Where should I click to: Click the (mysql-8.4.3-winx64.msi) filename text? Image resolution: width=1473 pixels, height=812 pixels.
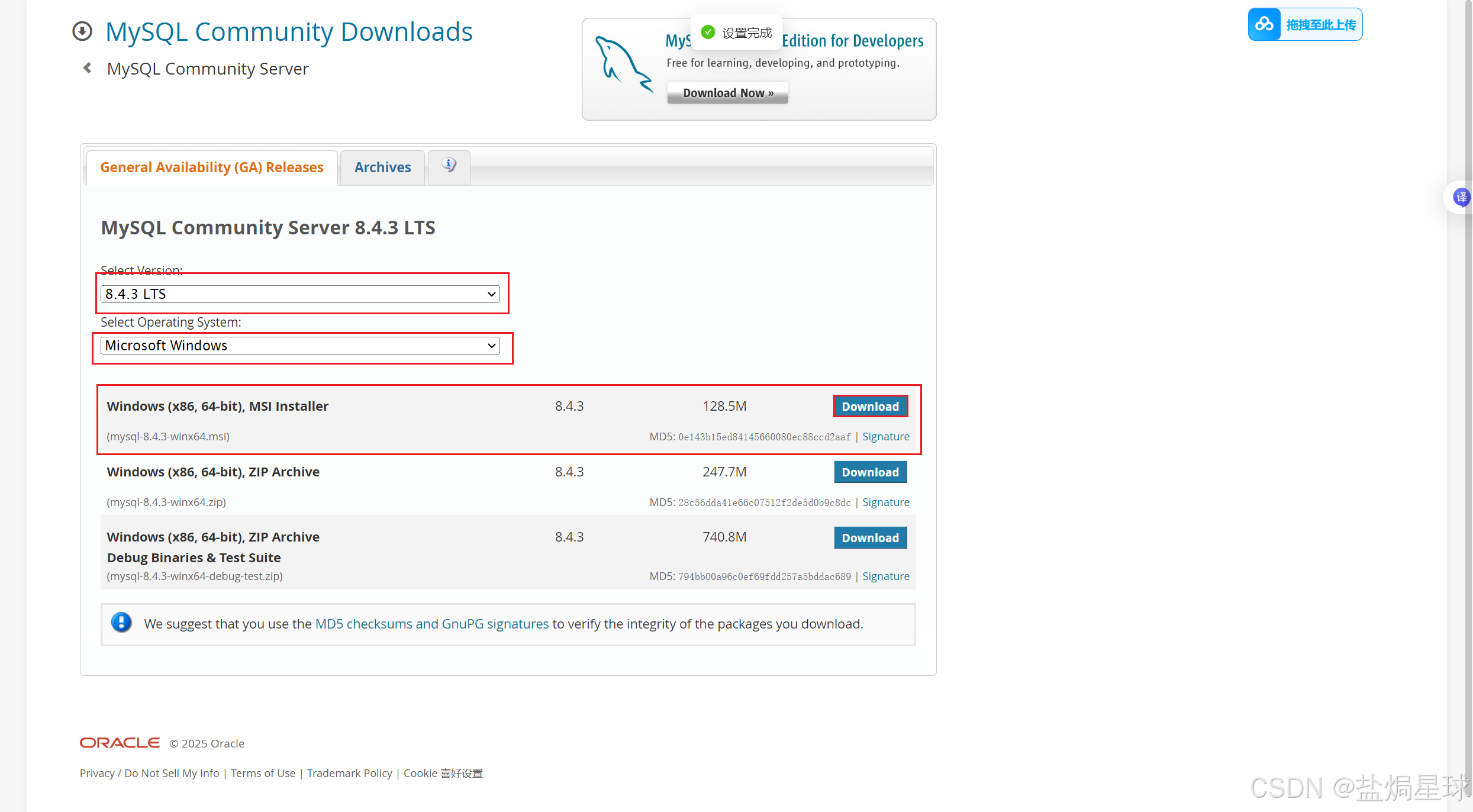coord(168,437)
